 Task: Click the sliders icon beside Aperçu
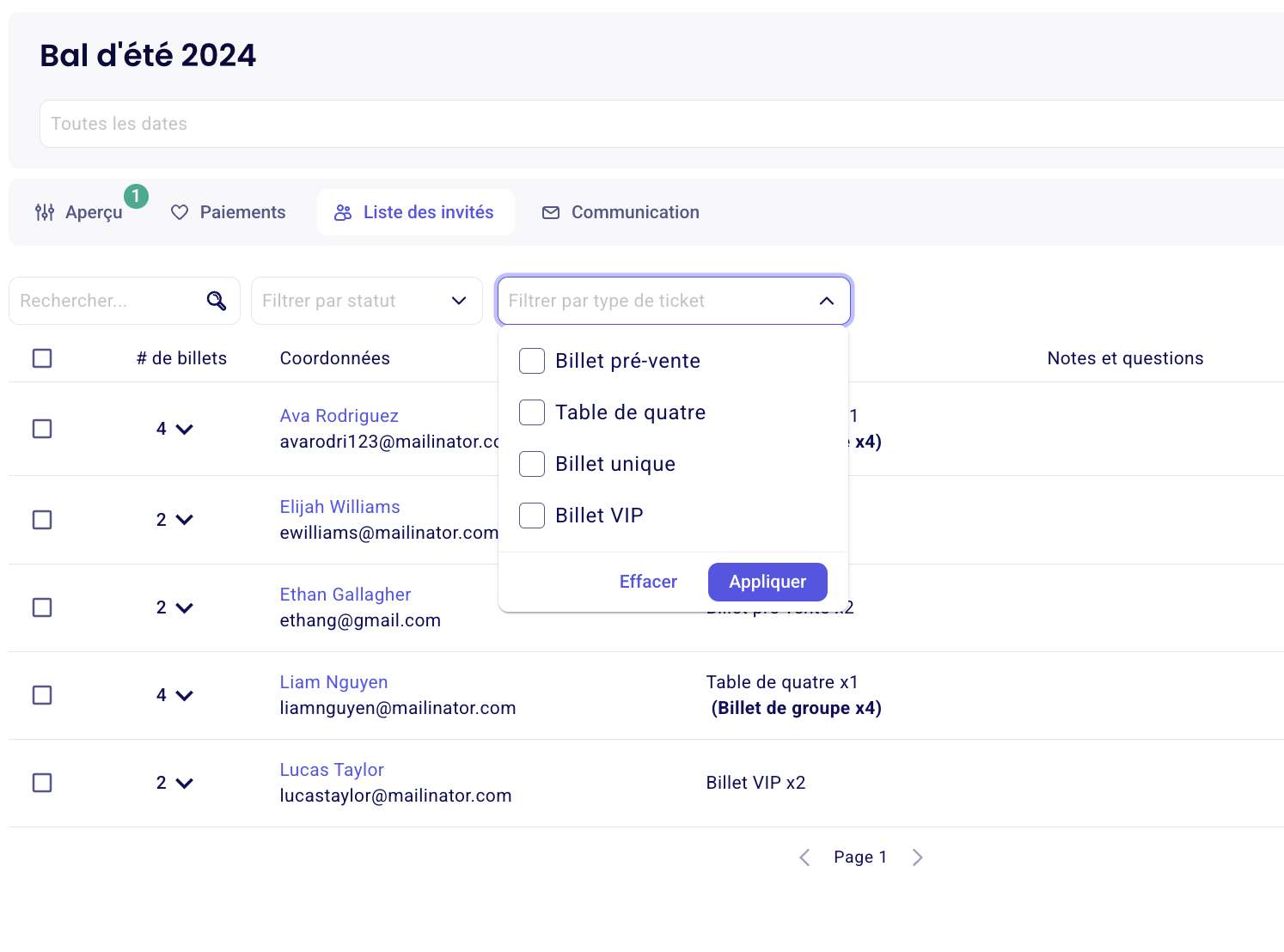45,212
